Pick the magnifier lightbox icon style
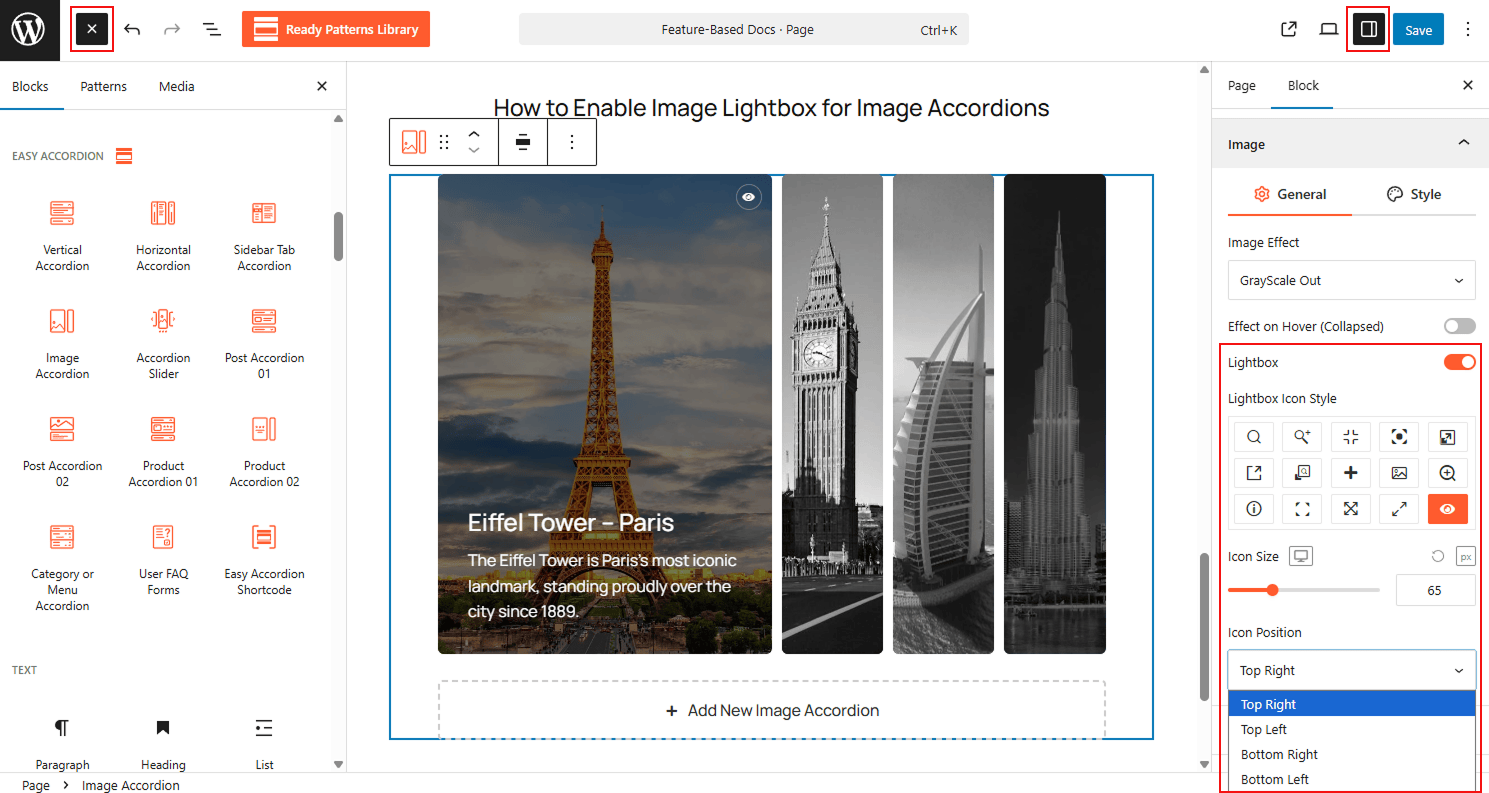 click(x=1253, y=436)
